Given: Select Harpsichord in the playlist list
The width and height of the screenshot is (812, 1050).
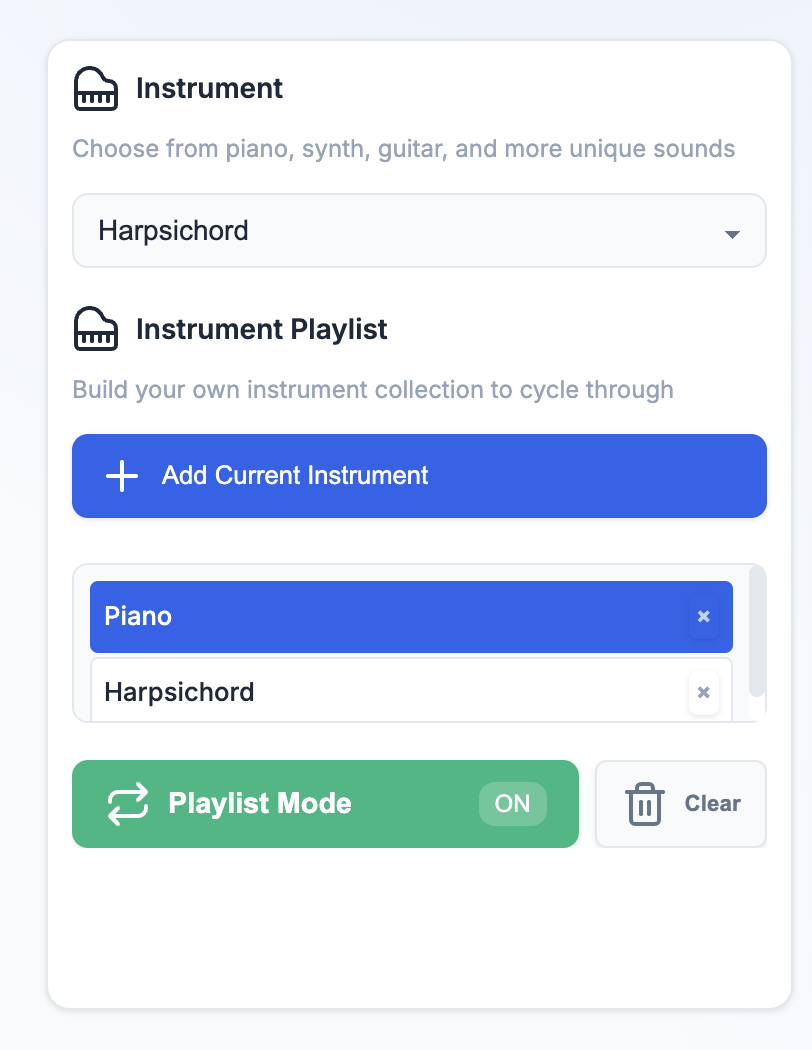Looking at the screenshot, I should pyautogui.click(x=300, y=692).
